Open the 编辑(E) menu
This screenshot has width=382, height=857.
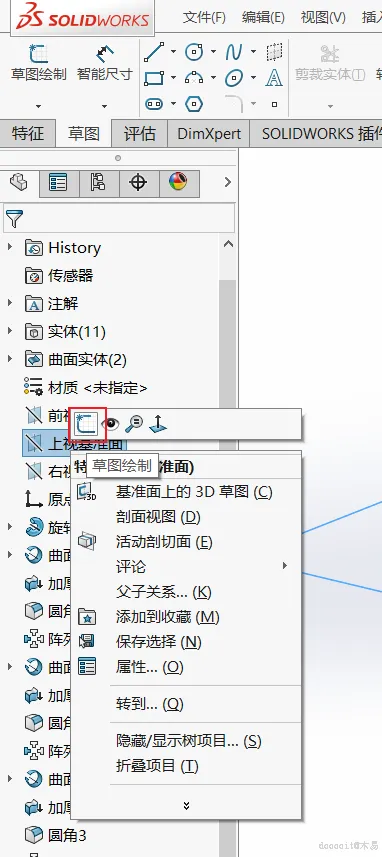pyautogui.click(x=263, y=17)
